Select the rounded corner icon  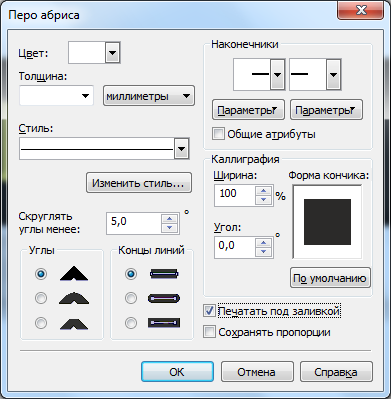74,298
